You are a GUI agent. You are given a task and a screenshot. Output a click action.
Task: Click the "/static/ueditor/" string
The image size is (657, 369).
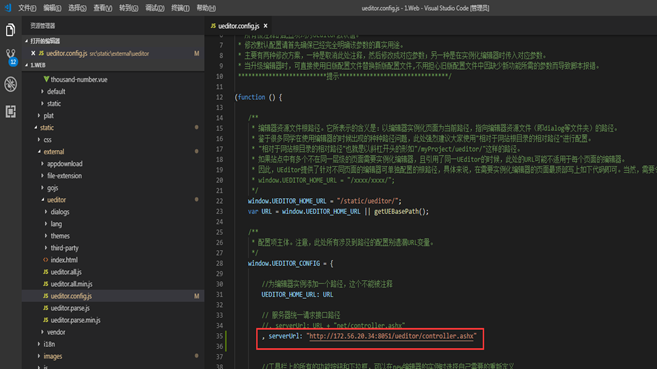[x=367, y=201]
